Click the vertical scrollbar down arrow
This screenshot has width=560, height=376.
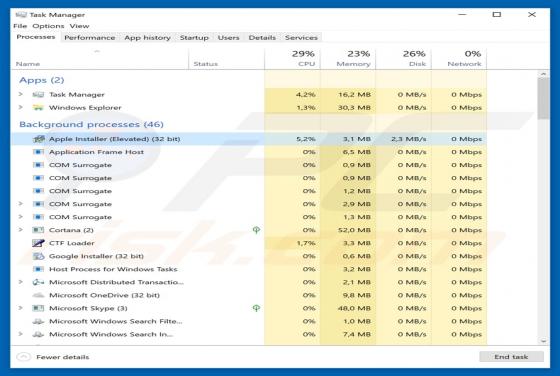(544, 341)
